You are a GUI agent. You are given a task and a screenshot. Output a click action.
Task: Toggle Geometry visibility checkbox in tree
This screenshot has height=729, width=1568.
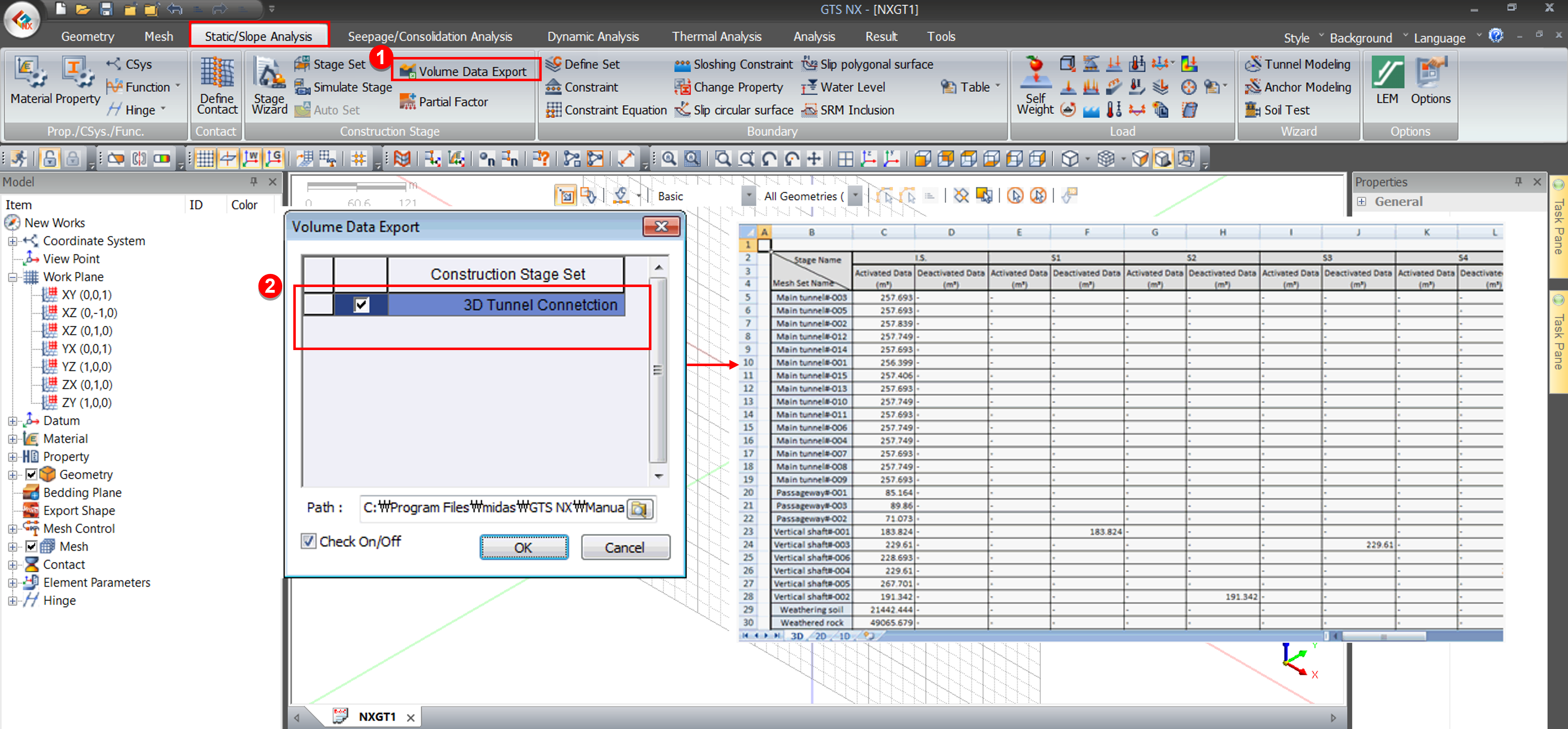31,474
